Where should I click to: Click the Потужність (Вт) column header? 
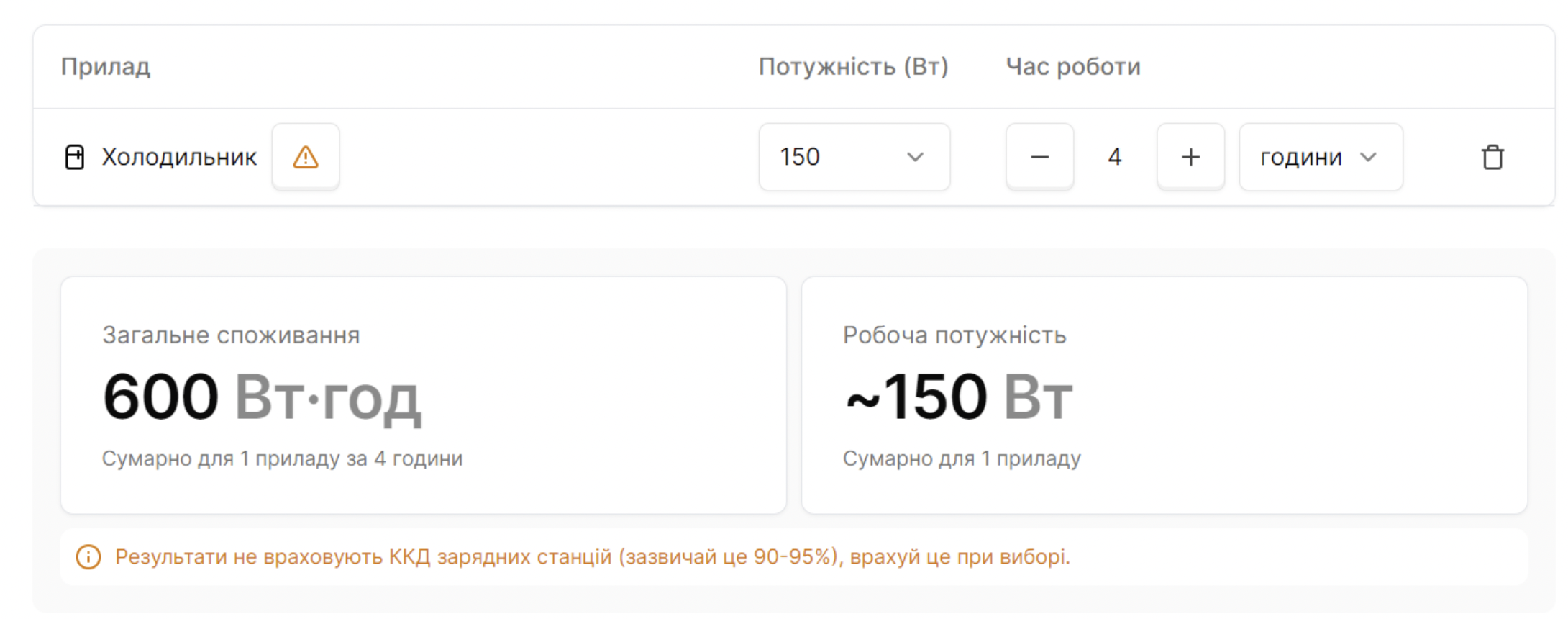tap(853, 67)
